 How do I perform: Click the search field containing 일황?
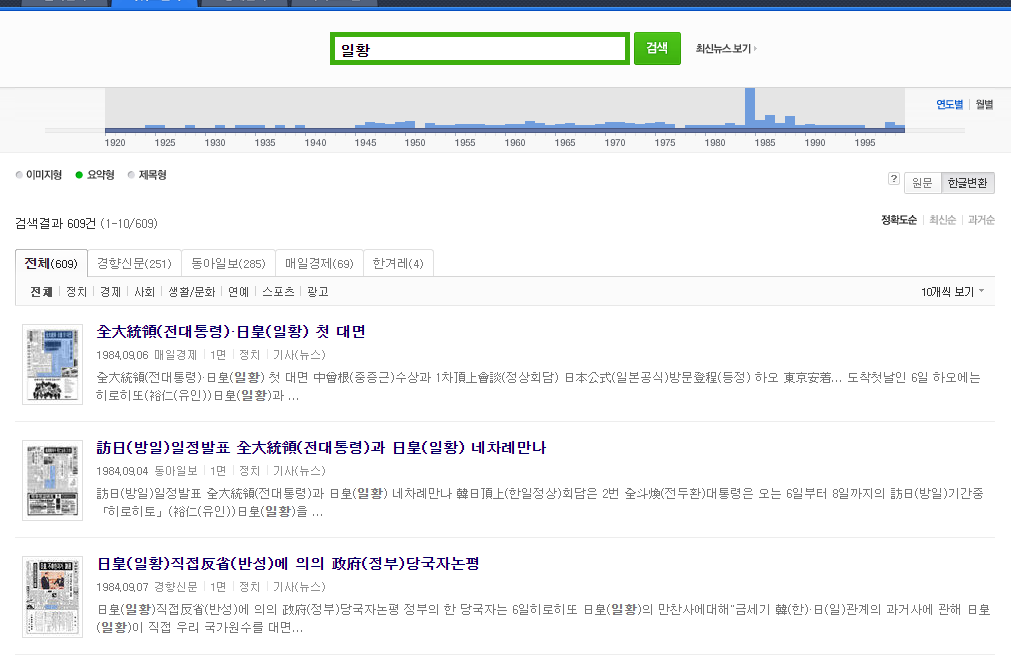(479, 49)
